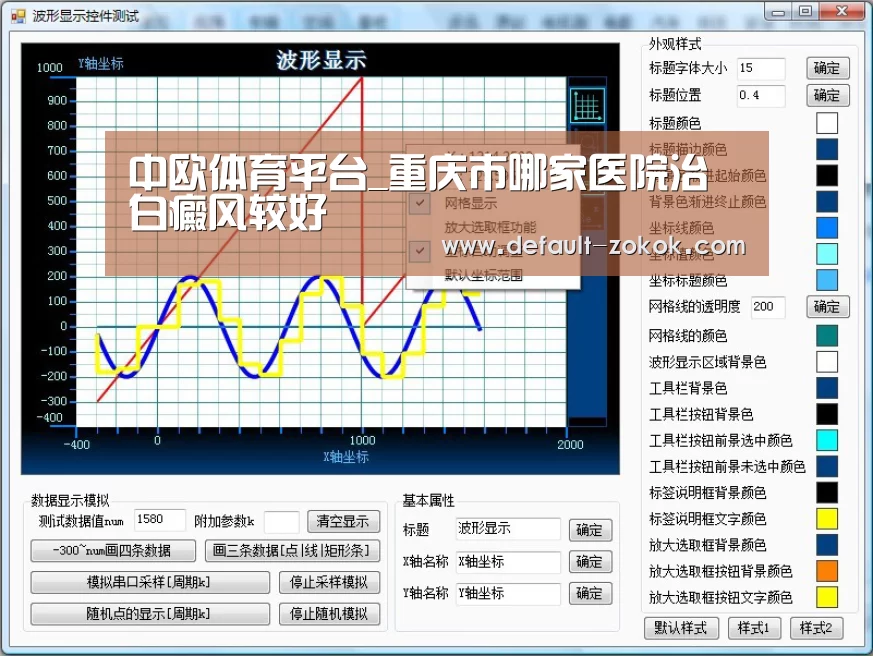The width and height of the screenshot is (873, 656).
Task: Open the 标签说明框背景颜色 black swatch
Action: click(827, 493)
